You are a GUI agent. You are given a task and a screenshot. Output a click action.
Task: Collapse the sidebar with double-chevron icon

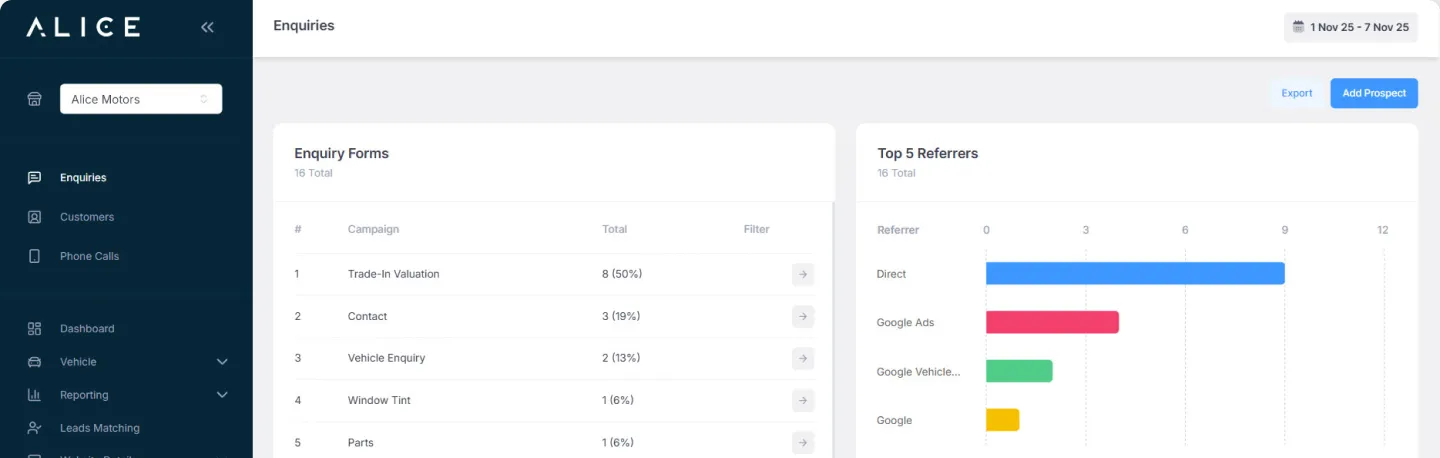(x=207, y=27)
